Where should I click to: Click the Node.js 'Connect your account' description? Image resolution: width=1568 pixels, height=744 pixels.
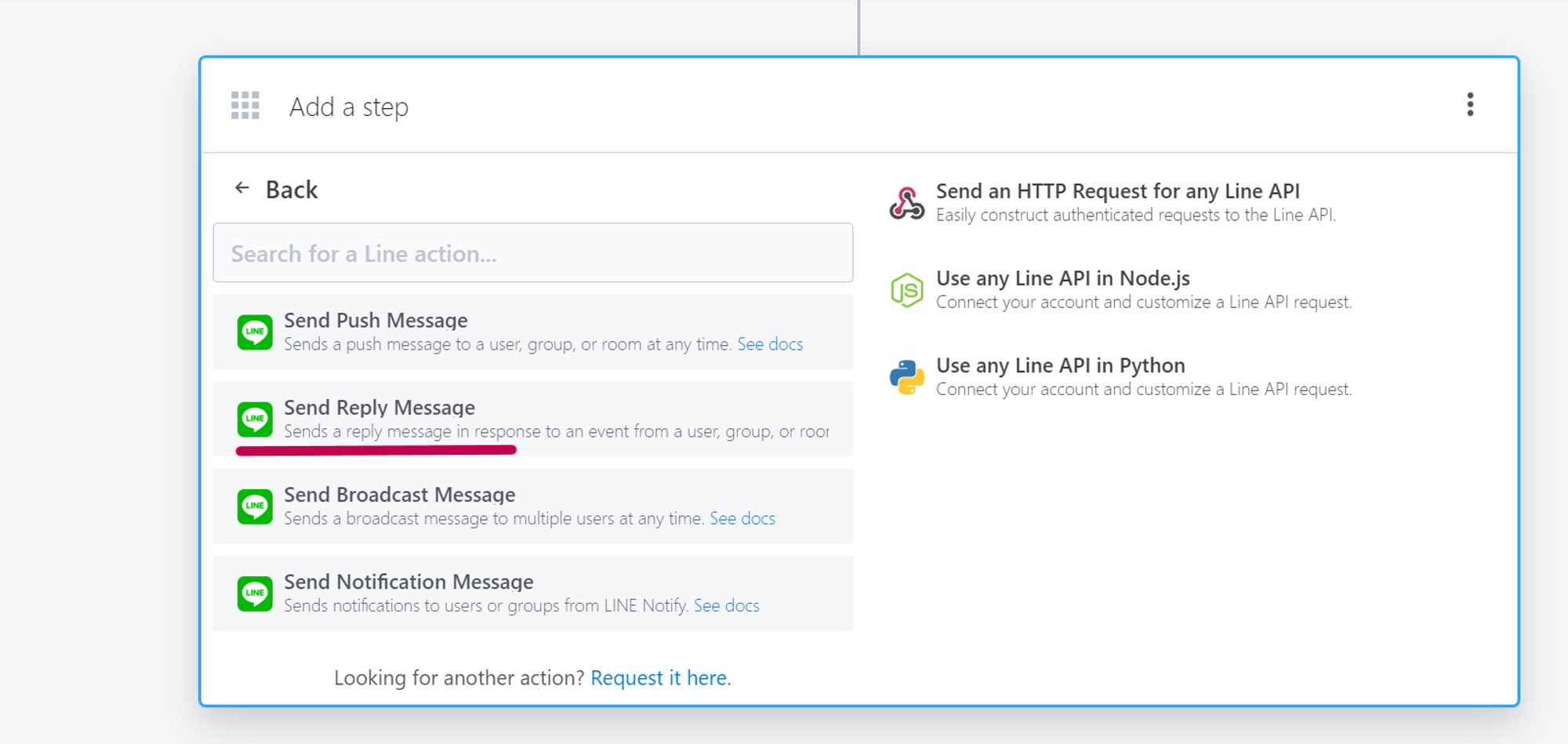[x=1144, y=302]
